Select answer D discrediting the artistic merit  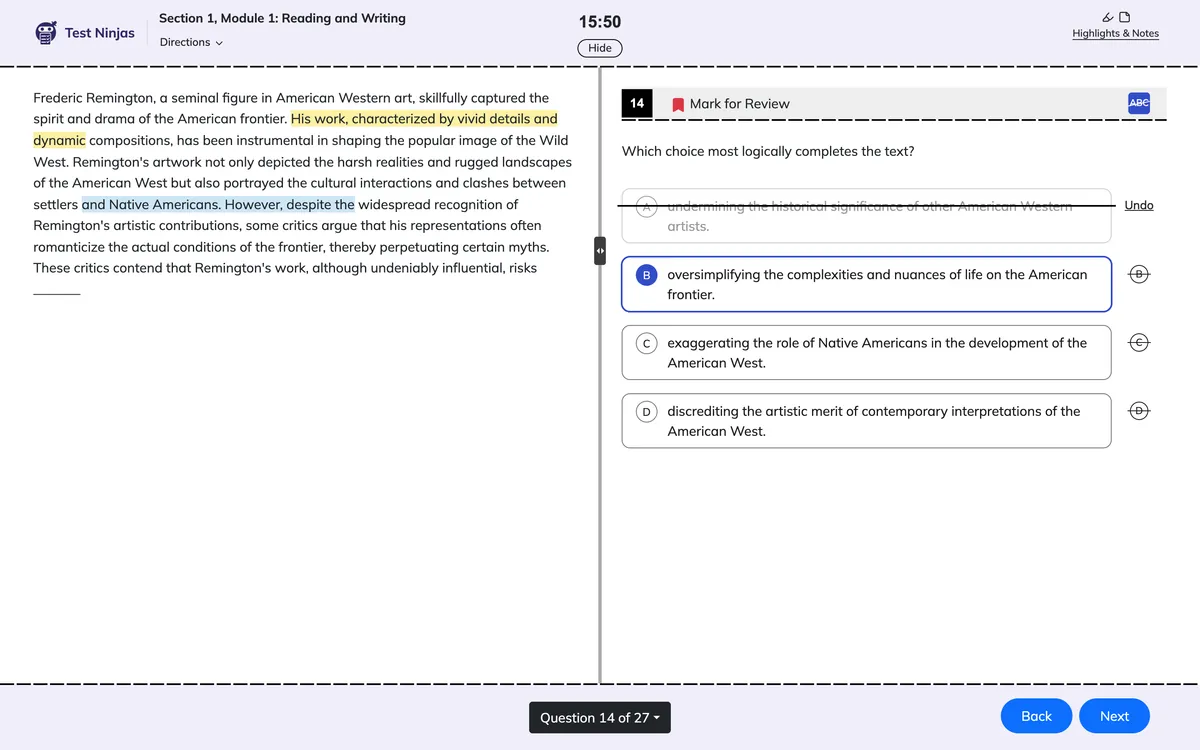(866, 421)
